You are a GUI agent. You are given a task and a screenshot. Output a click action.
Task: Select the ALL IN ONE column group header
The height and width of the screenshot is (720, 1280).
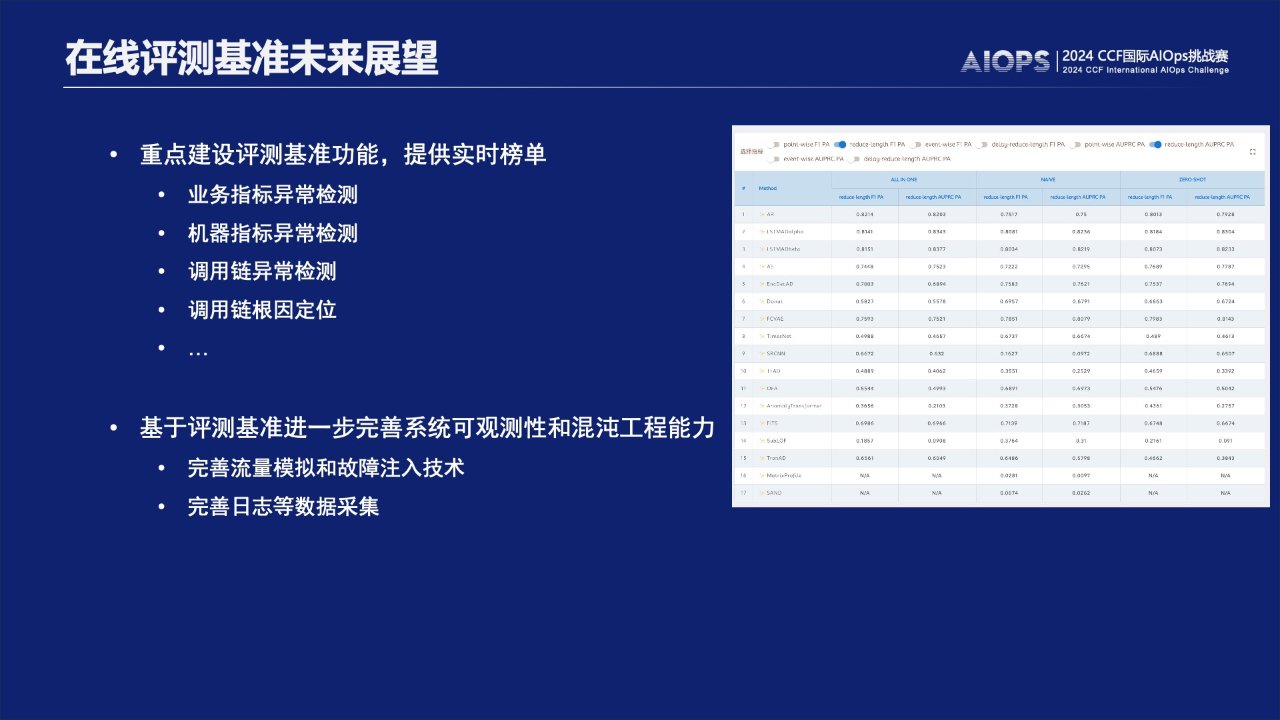click(x=904, y=179)
